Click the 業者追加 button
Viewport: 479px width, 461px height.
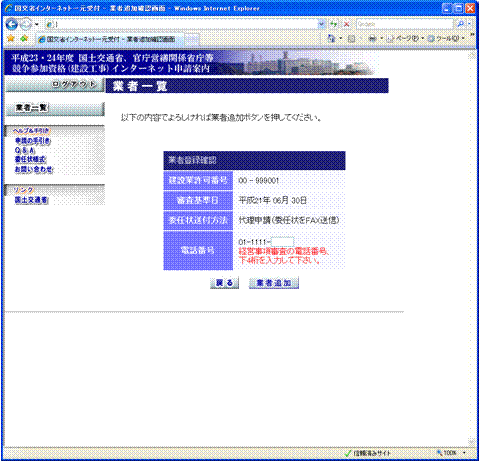point(274,283)
